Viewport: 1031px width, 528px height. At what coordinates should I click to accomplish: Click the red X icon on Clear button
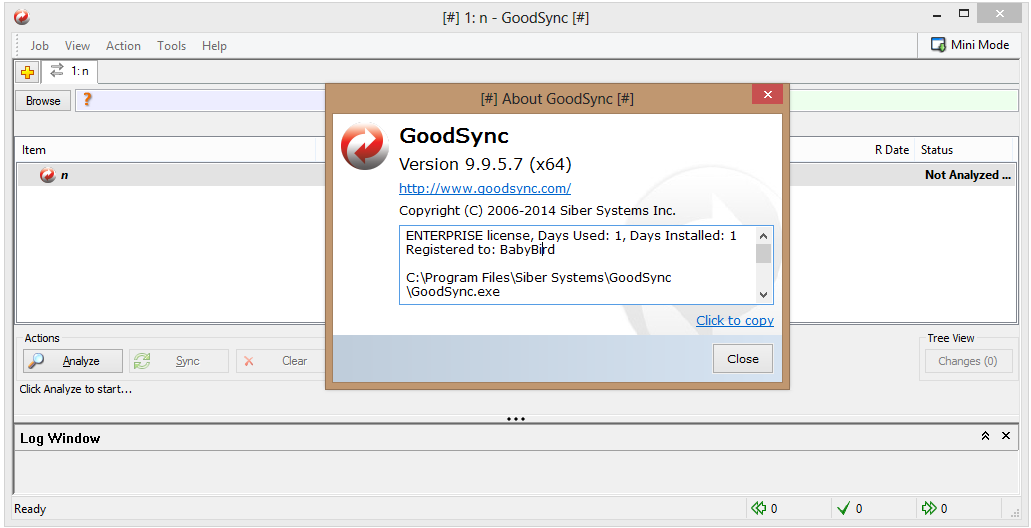(249, 361)
